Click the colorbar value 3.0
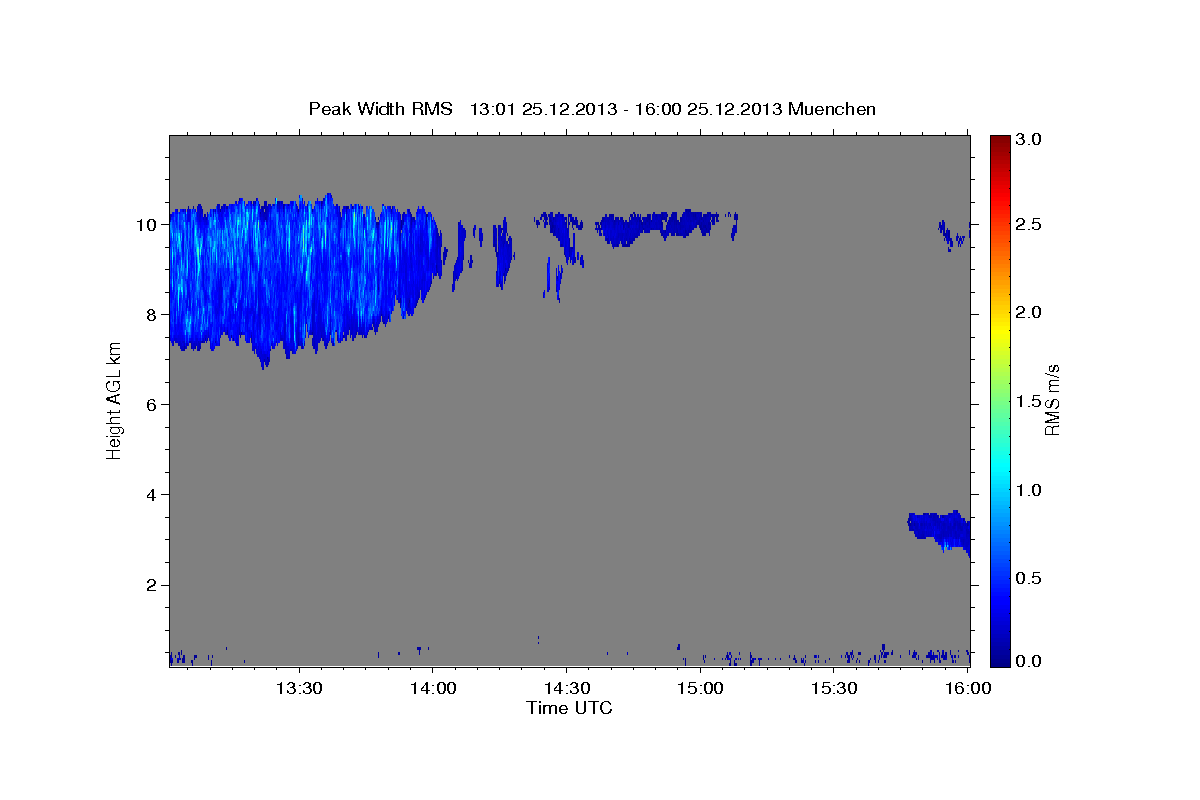 click(1029, 140)
